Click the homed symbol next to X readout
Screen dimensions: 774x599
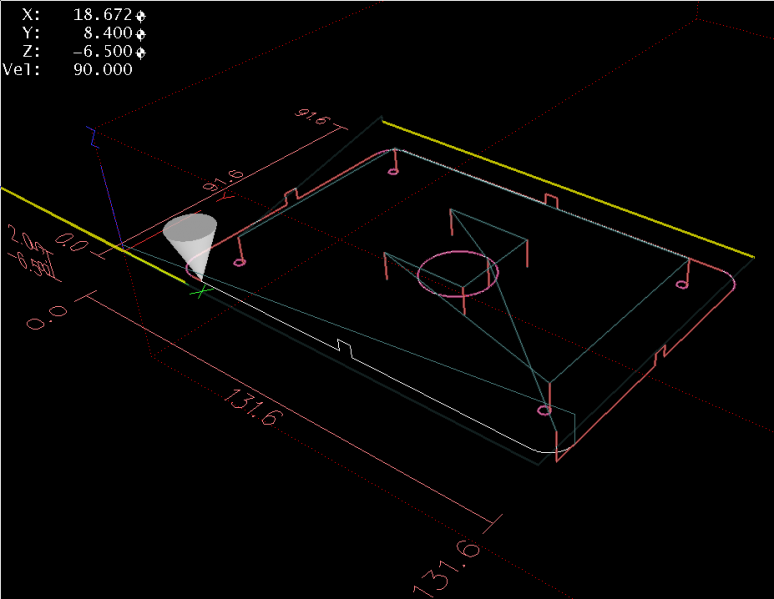coord(141,16)
